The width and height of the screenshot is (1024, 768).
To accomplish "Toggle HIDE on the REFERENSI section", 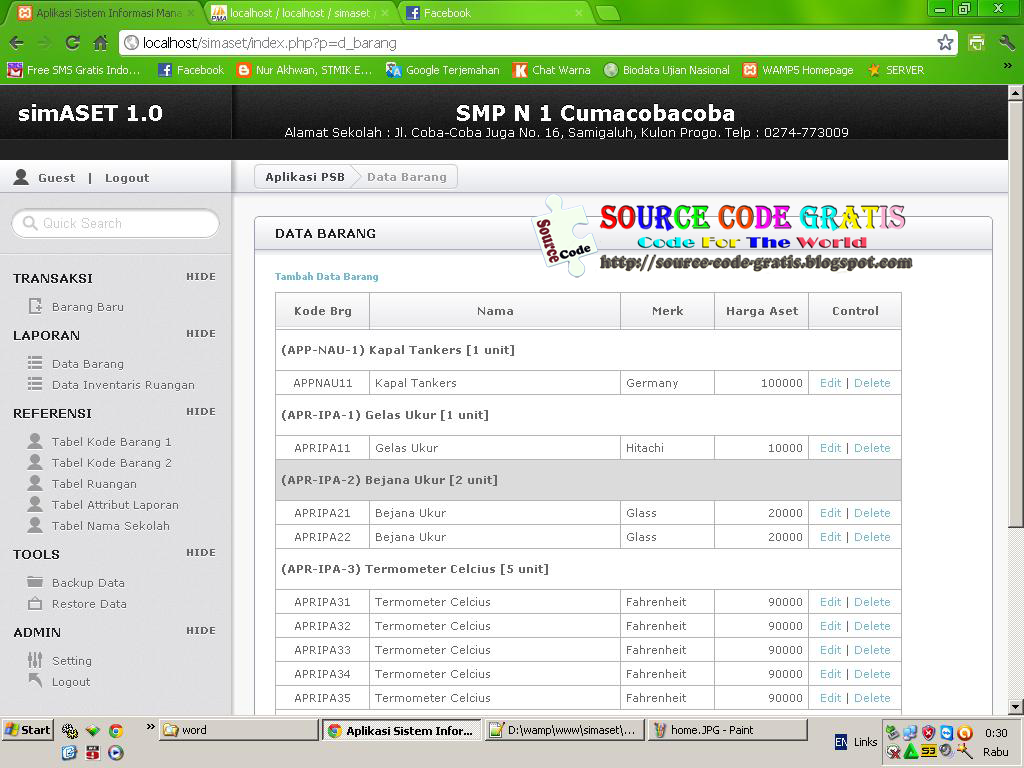I will tap(201, 411).
